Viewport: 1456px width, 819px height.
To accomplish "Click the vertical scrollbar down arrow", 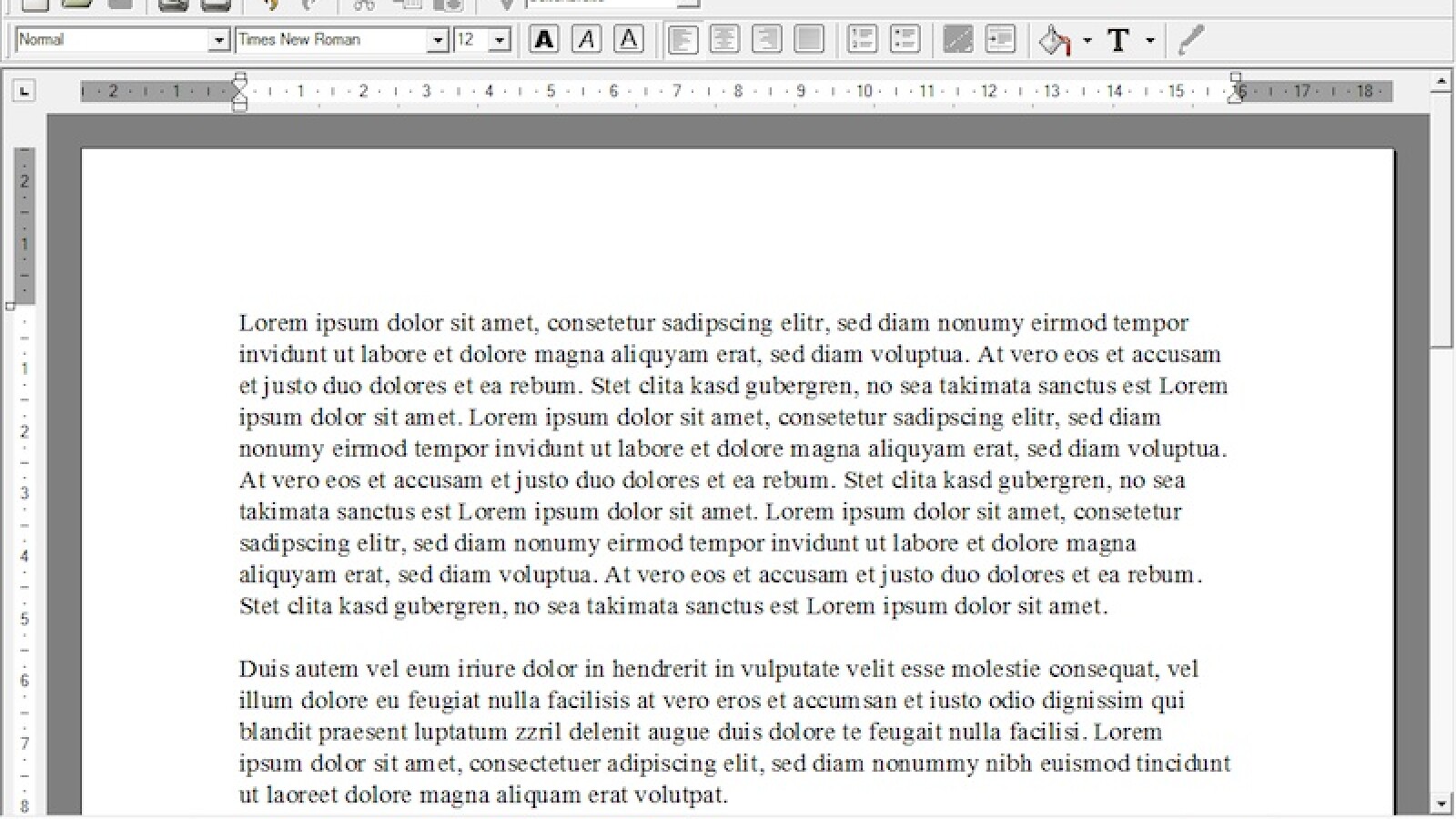I will pos(1441,804).
